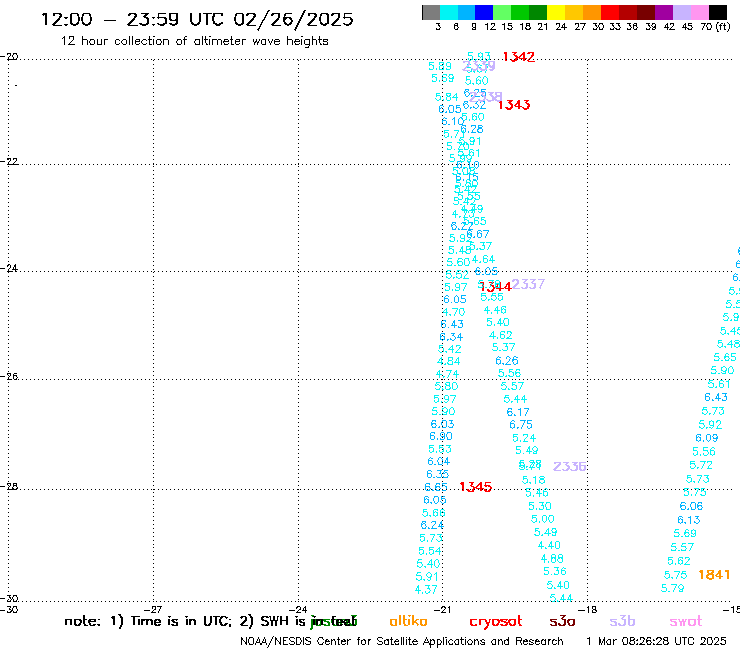The height and width of the screenshot is (650, 740).
Task: Click the wave height value 6.24
Action: pyautogui.click(x=432, y=525)
